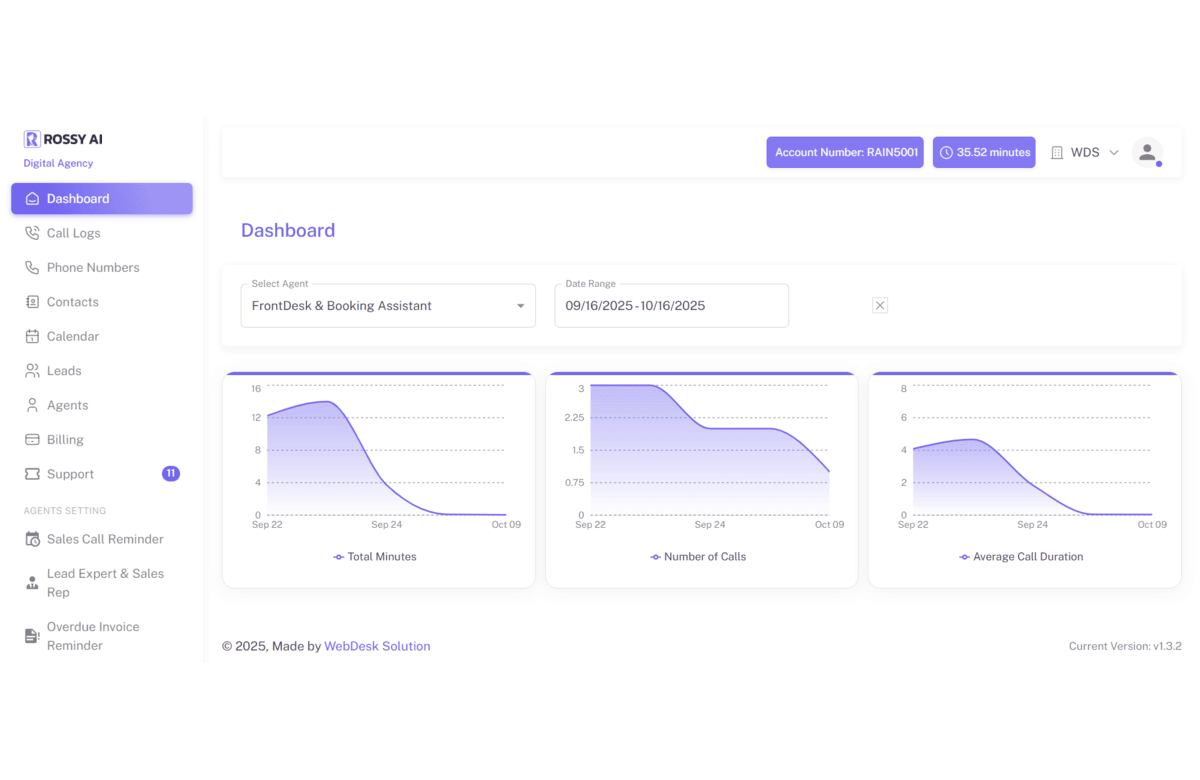
Task: Expand the Select Agent dropdown
Action: [x=520, y=305]
